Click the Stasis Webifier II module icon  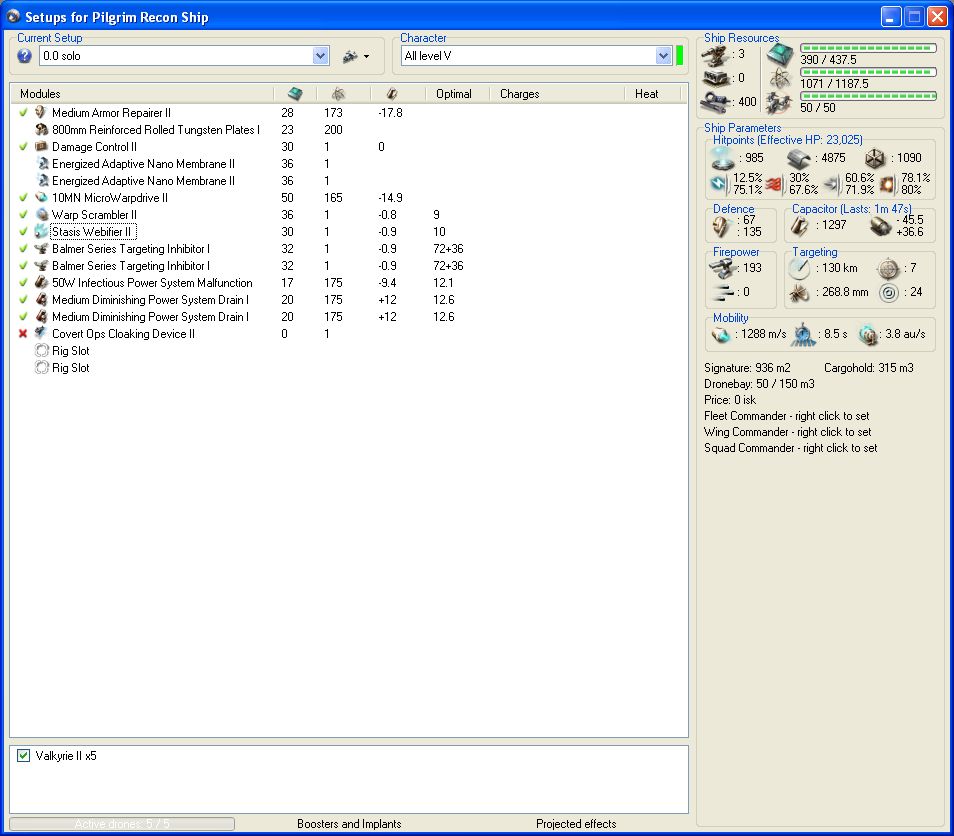41,232
